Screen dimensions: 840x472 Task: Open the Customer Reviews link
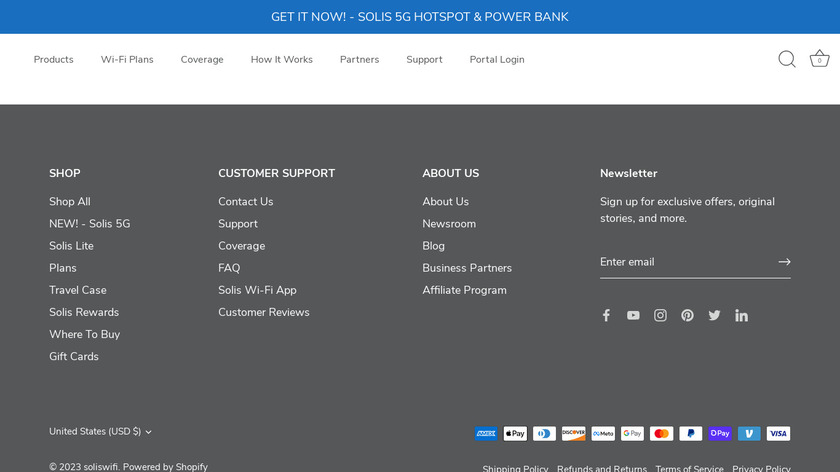click(x=264, y=312)
